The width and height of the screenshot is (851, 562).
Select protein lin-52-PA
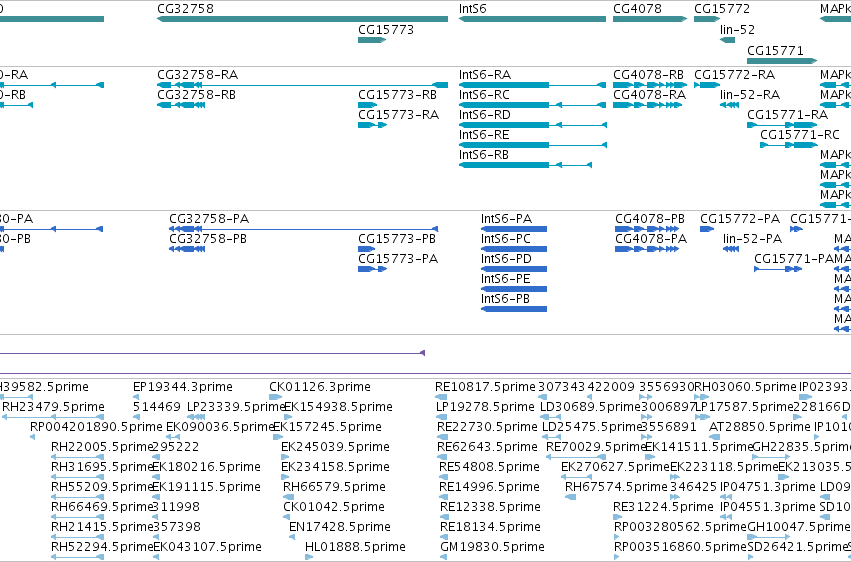pyautogui.click(x=752, y=239)
